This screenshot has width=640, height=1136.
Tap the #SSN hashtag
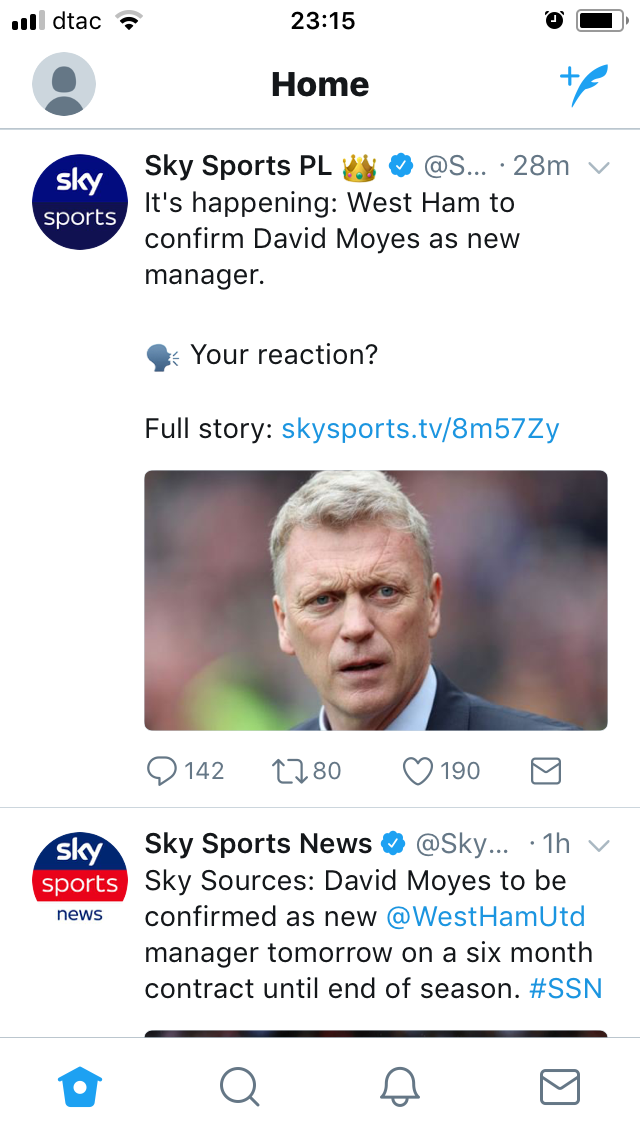pyautogui.click(x=565, y=989)
